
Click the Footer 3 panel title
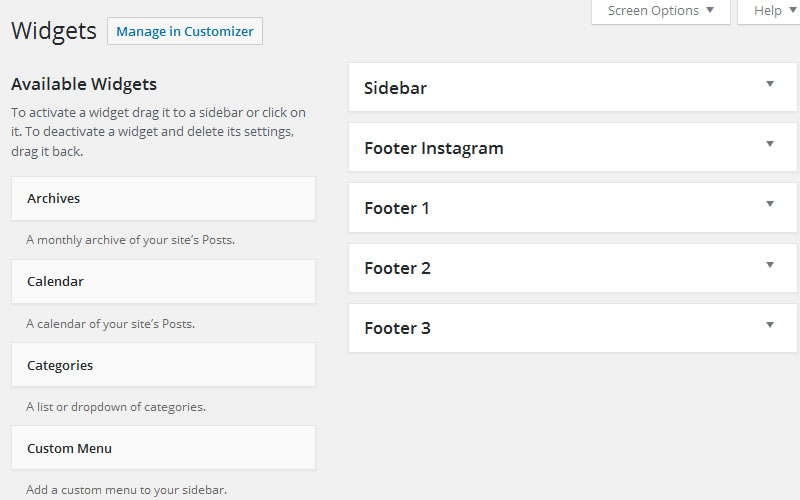tap(397, 328)
